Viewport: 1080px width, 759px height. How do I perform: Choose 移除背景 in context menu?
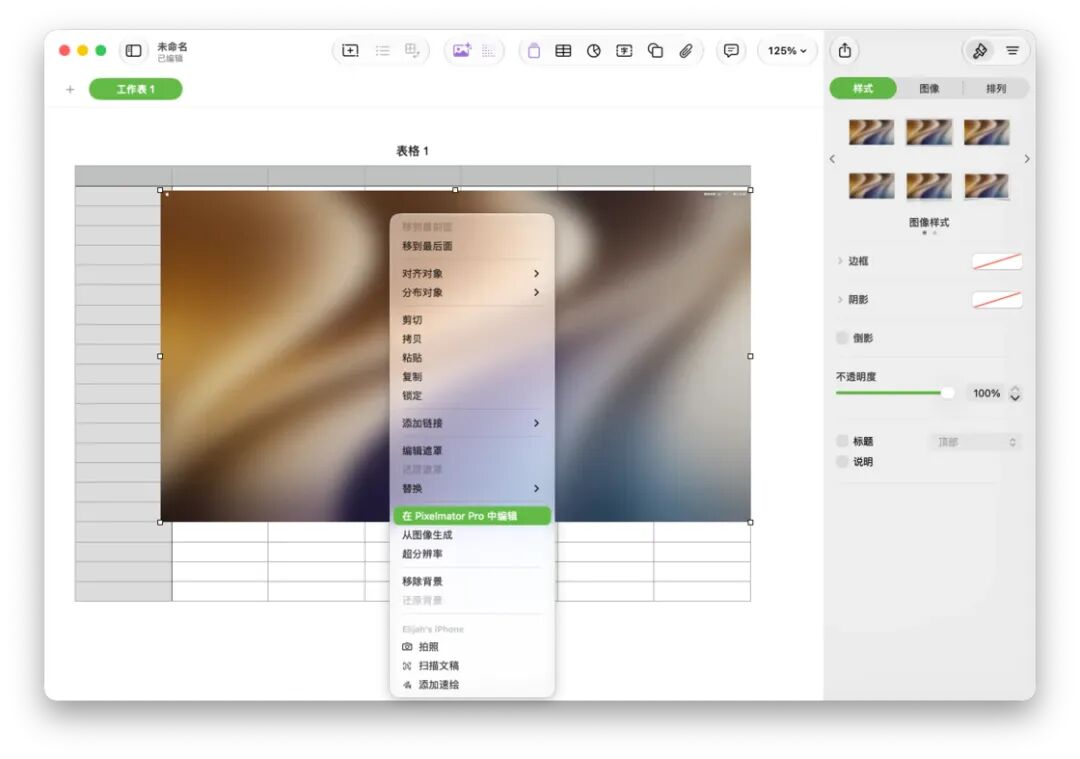(471, 581)
